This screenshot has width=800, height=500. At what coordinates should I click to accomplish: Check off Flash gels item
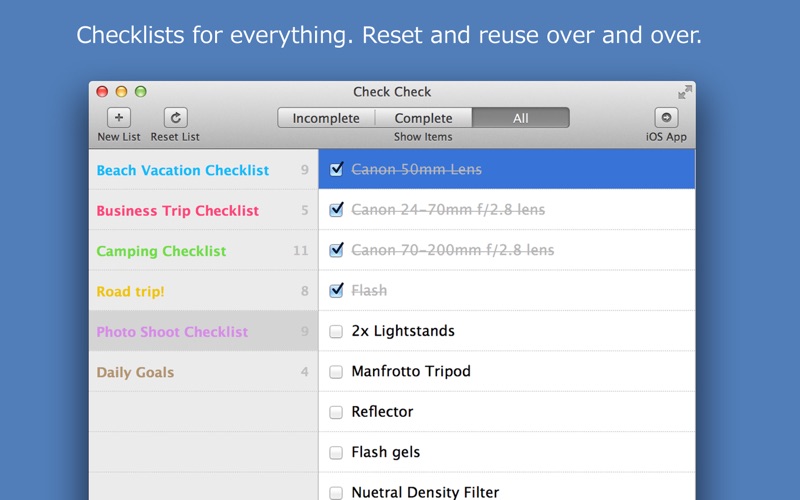tap(336, 452)
